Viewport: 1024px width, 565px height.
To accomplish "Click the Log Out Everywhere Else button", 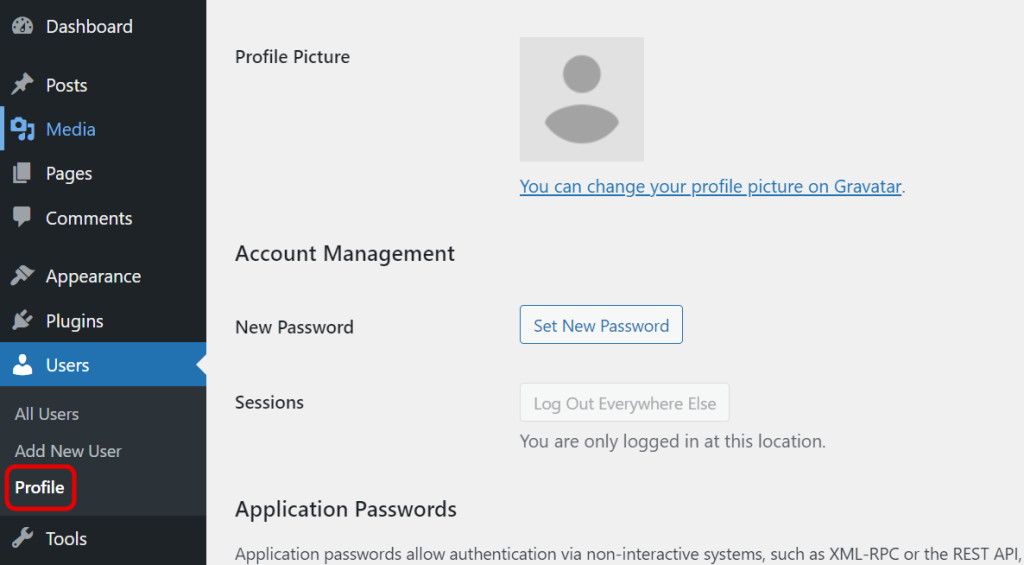I will pos(624,404).
